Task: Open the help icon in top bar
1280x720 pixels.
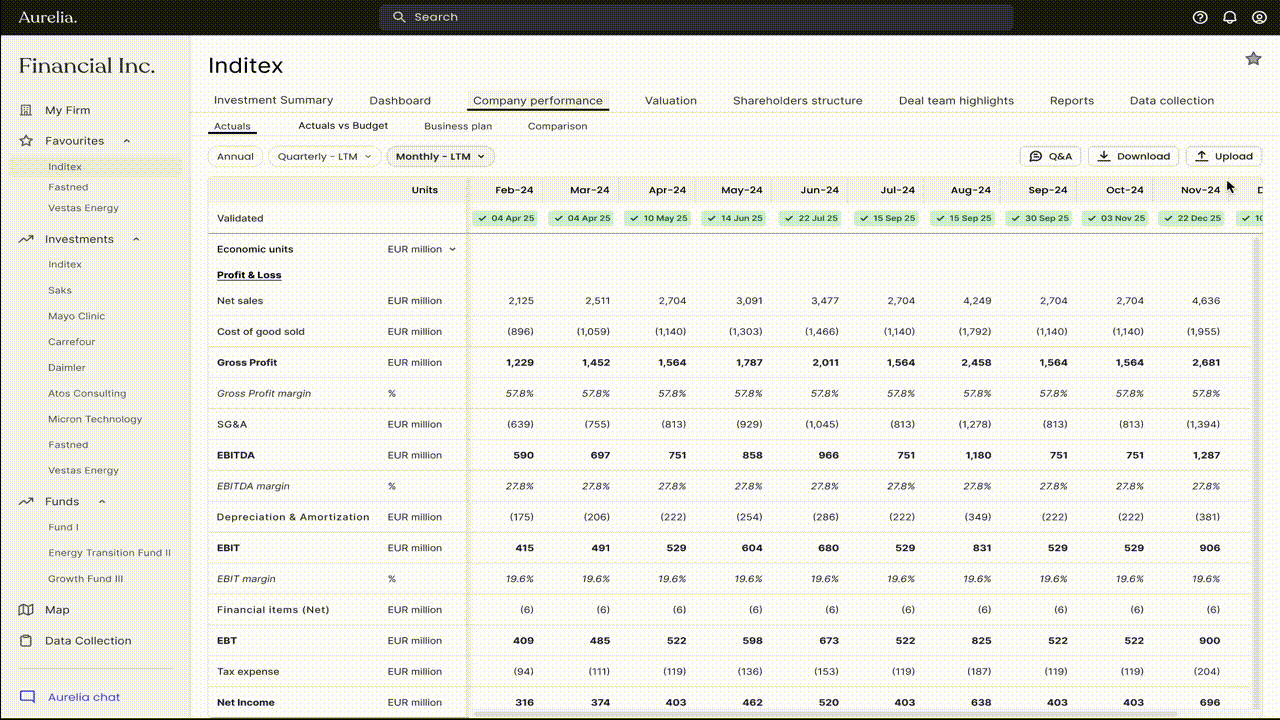Action: click(x=1201, y=17)
